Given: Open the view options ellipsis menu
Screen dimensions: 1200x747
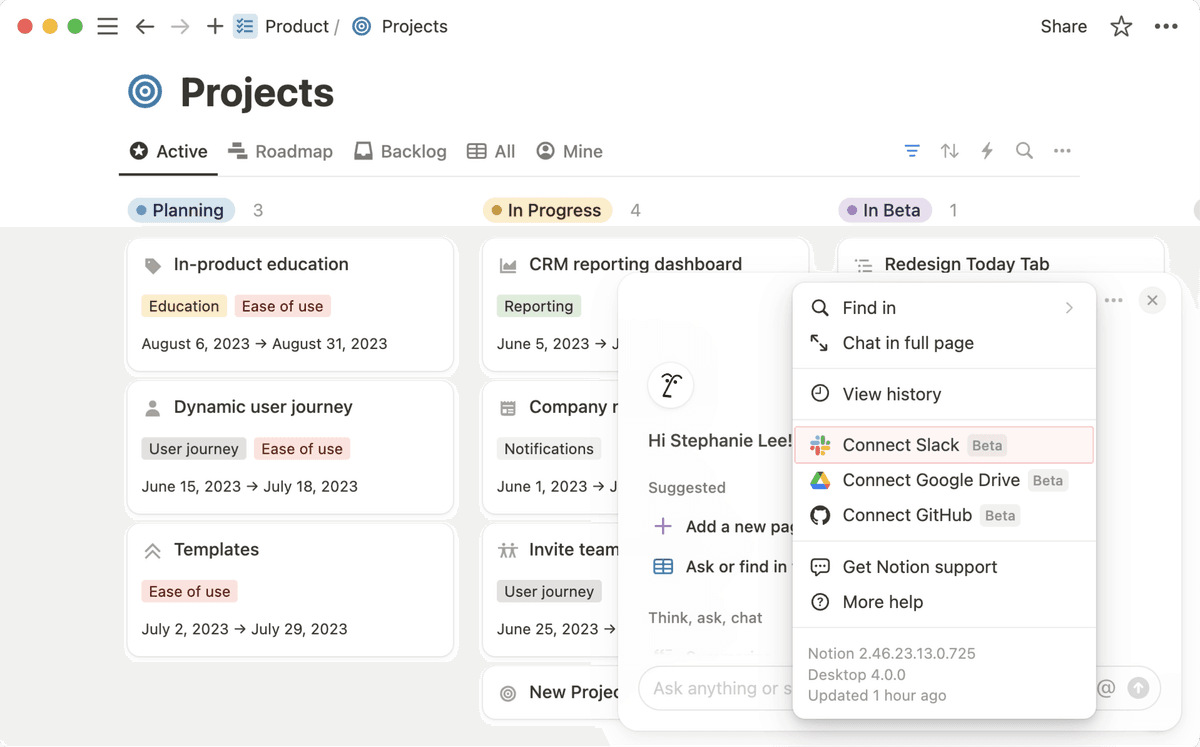Looking at the screenshot, I should coord(1062,151).
